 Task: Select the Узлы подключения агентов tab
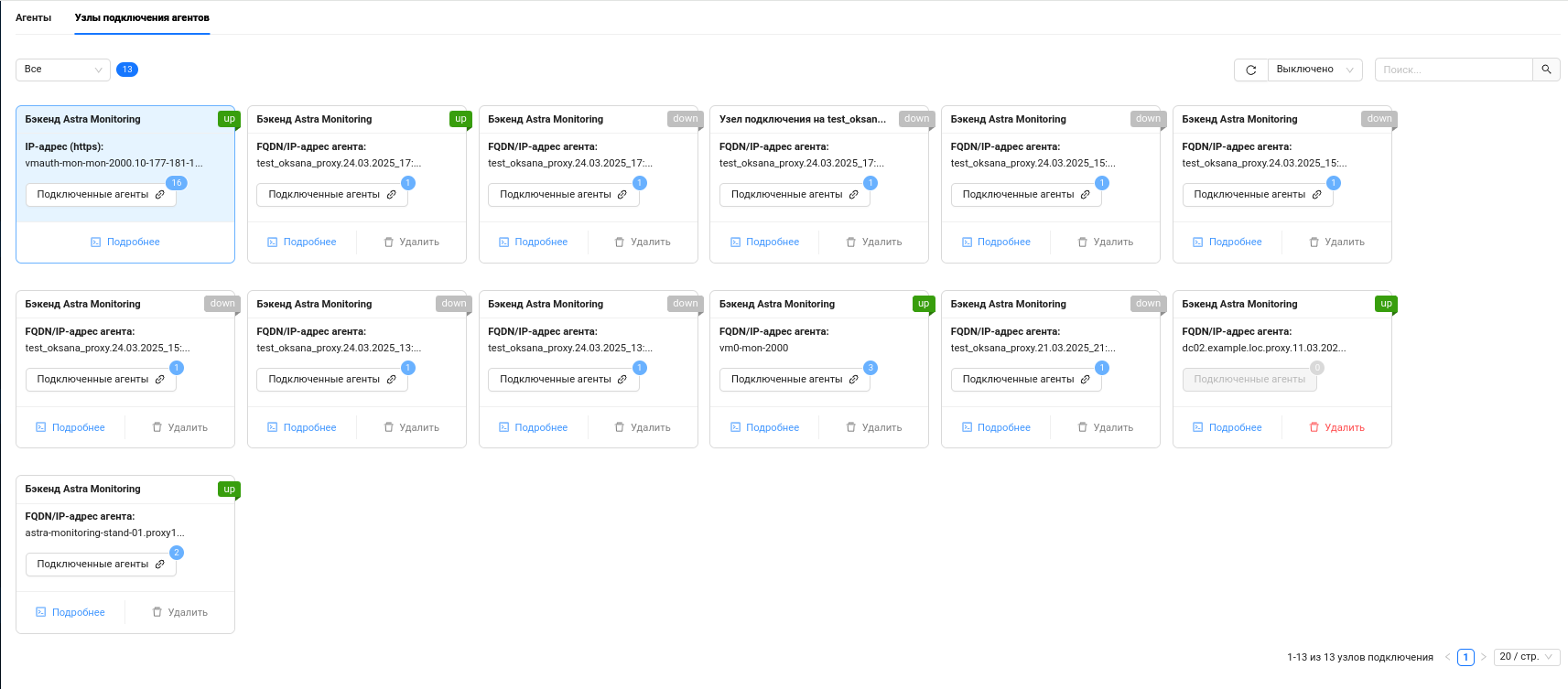142,17
